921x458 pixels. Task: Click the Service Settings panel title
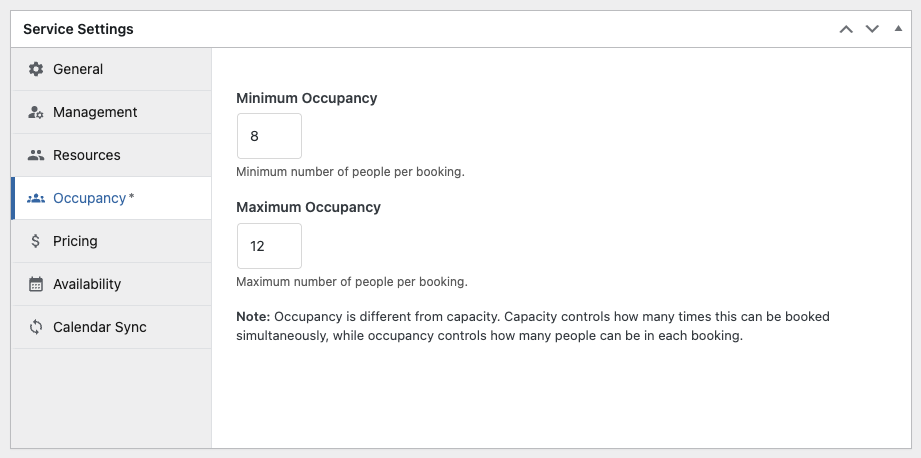pos(78,29)
